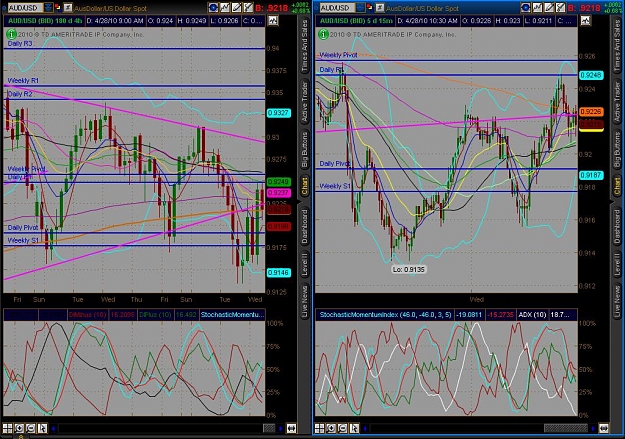Select the Chart tab in left sidebar
The image size is (625, 439).
[305, 187]
